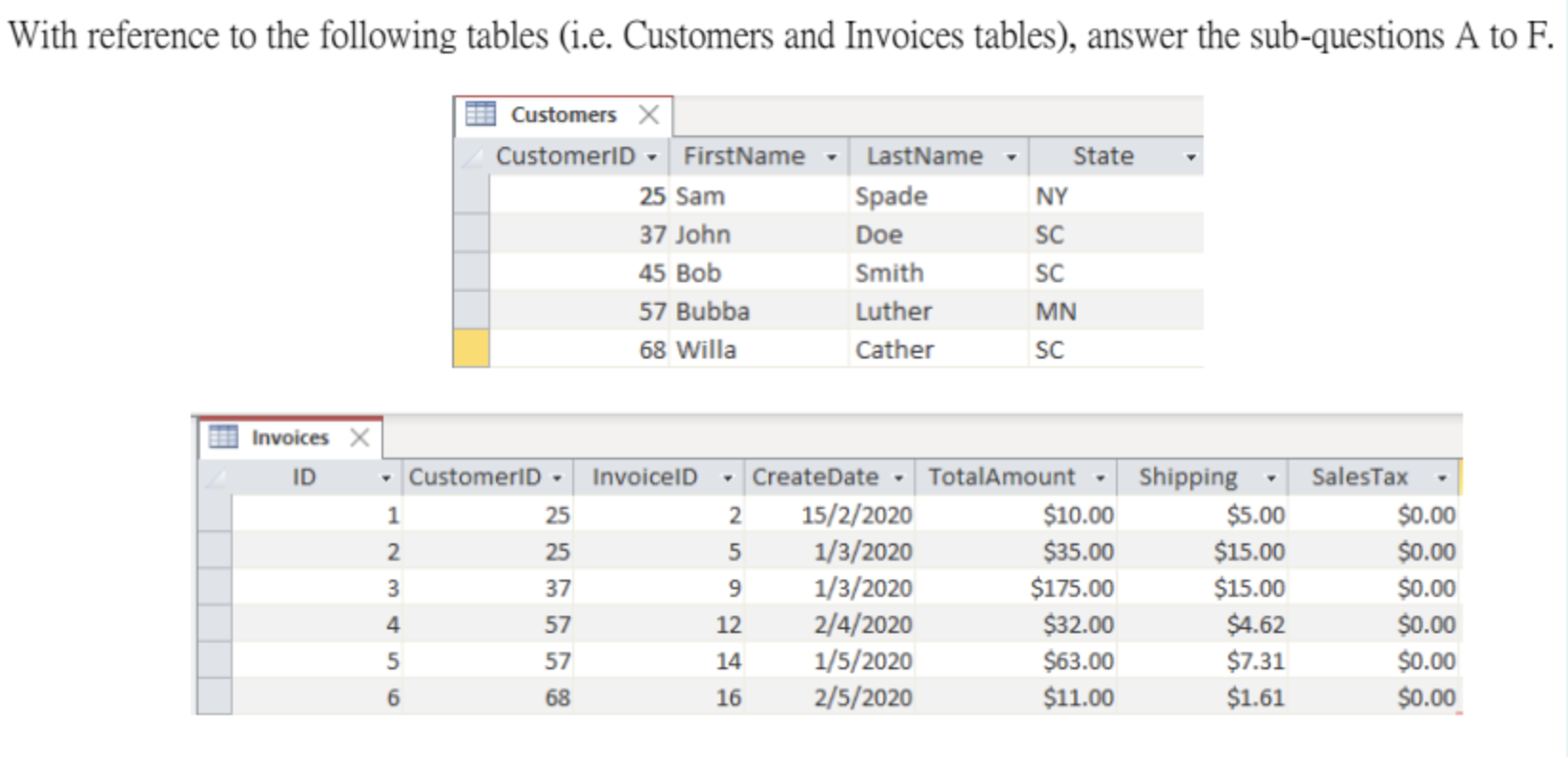
Task: Select the row selector for John Doe
Action: click(471, 234)
